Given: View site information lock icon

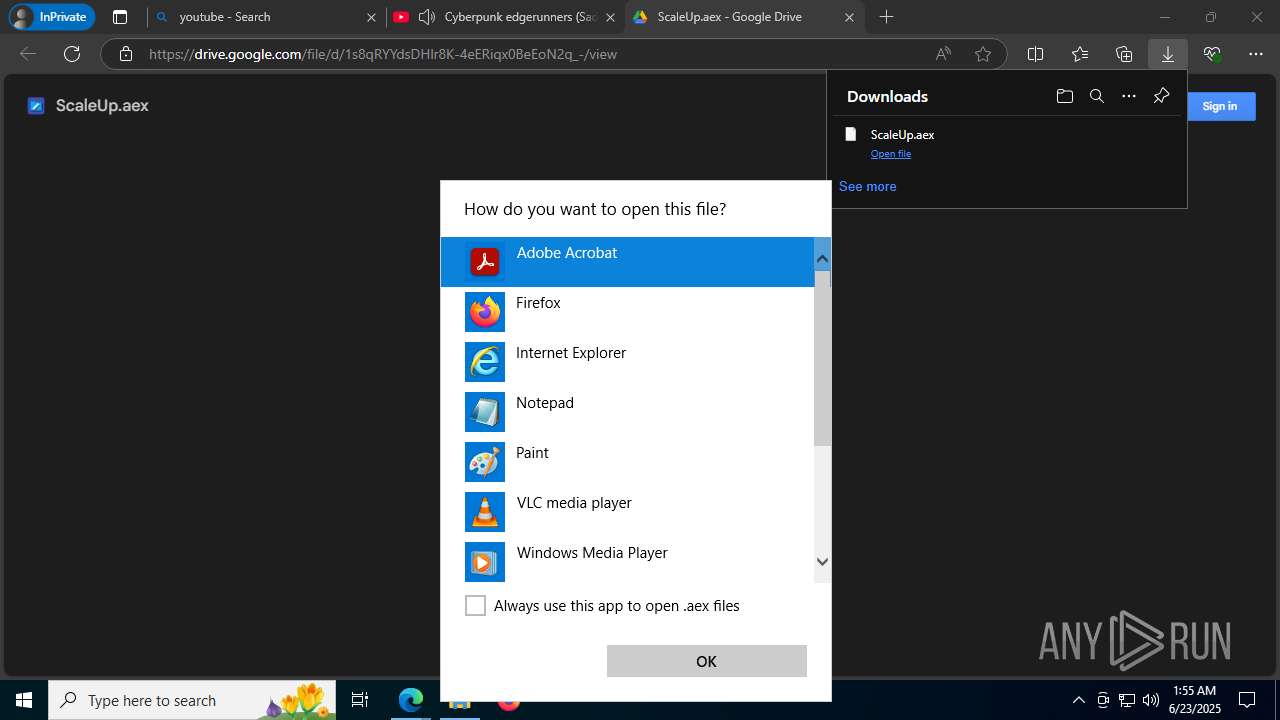Looking at the screenshot, I should pyautogui.click(x=126, y=54).
